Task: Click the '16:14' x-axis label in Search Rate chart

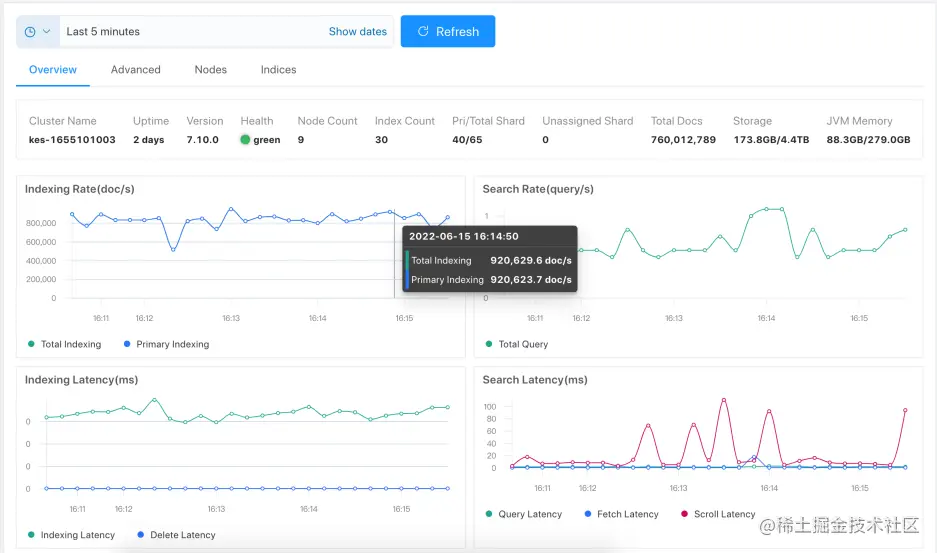Action: point(766,318)
